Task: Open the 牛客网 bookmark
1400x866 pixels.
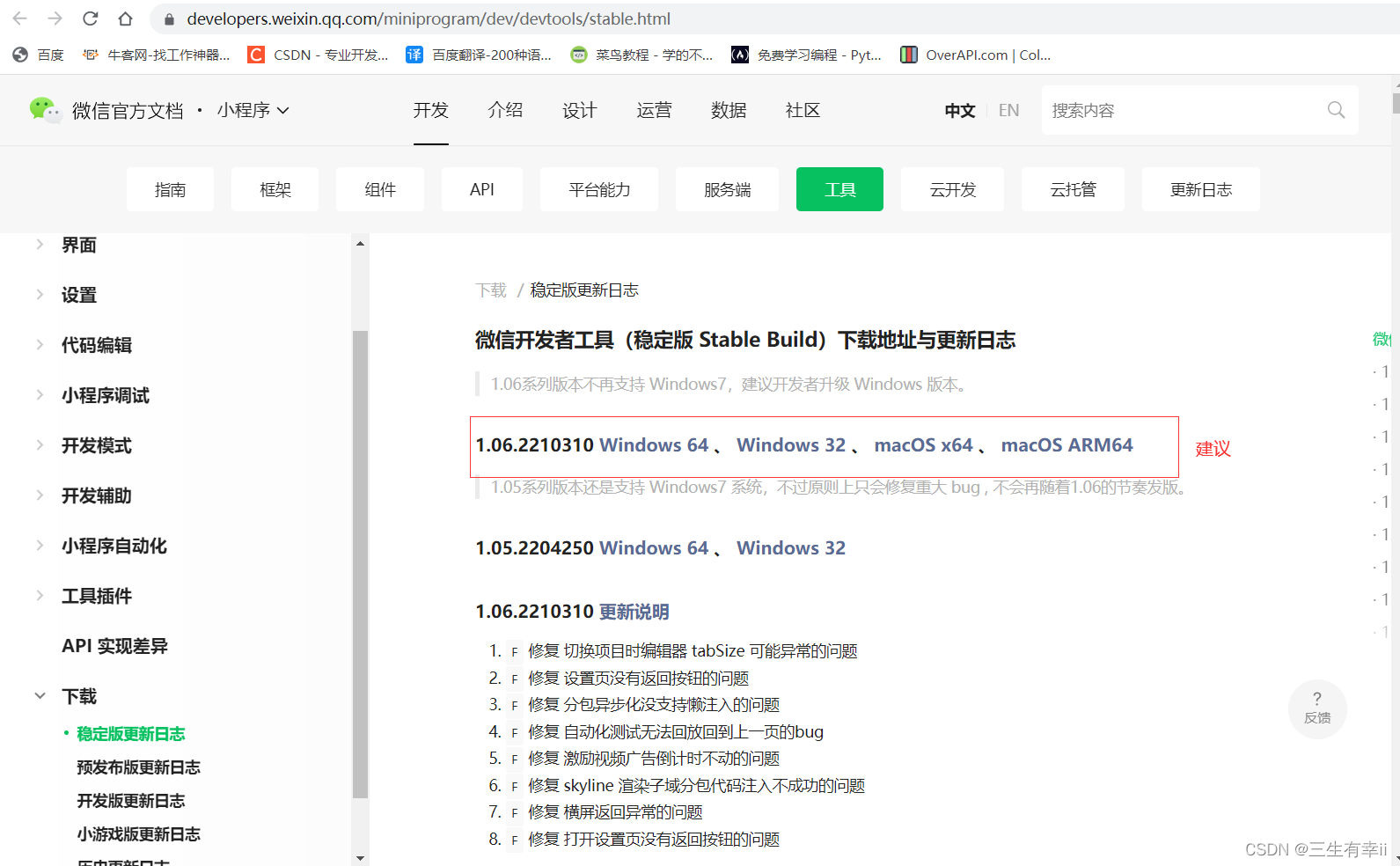Action: [x=156, y=55]
